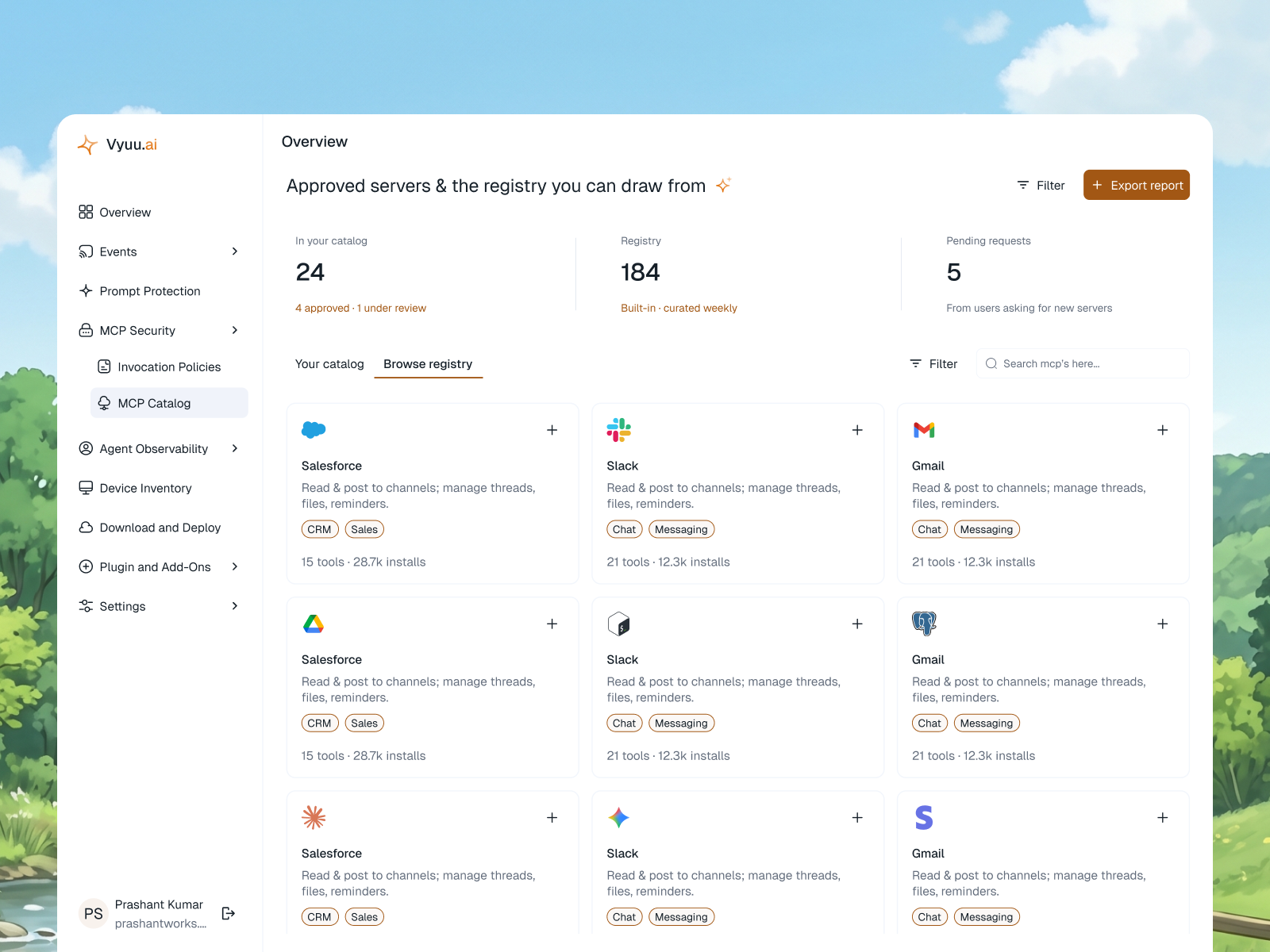Click the Google Drive triangle logo
The width and height of the screenshot is (1270, 952).
(x=314, y=624)
